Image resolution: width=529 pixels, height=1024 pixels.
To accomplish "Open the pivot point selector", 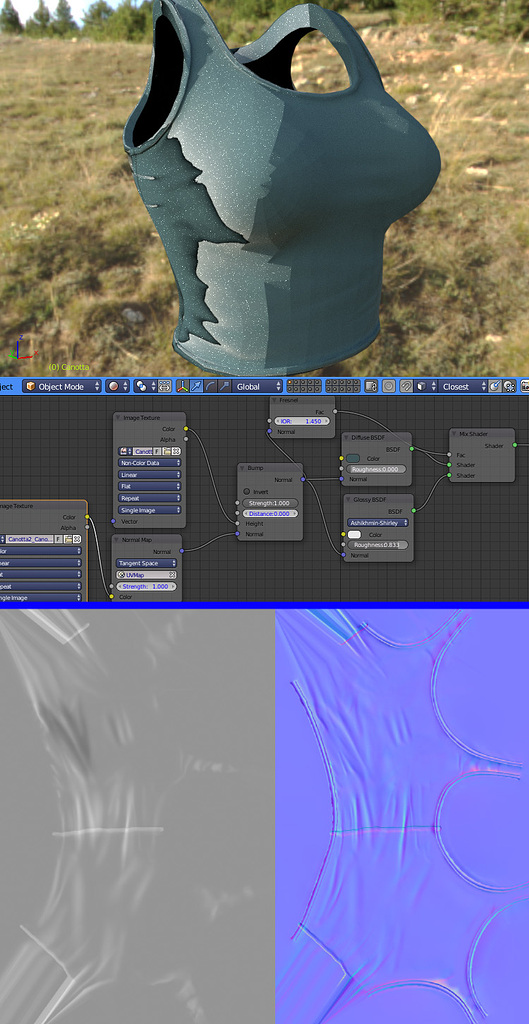I will pos(144,387).
